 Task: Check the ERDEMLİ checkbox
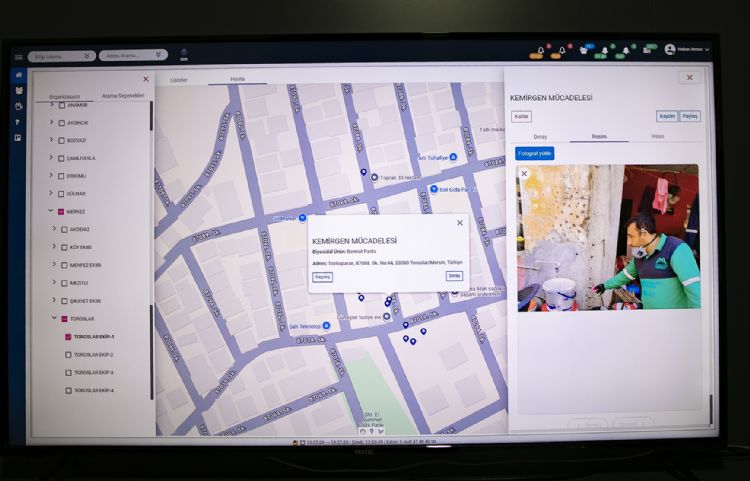tap(61, 176)
